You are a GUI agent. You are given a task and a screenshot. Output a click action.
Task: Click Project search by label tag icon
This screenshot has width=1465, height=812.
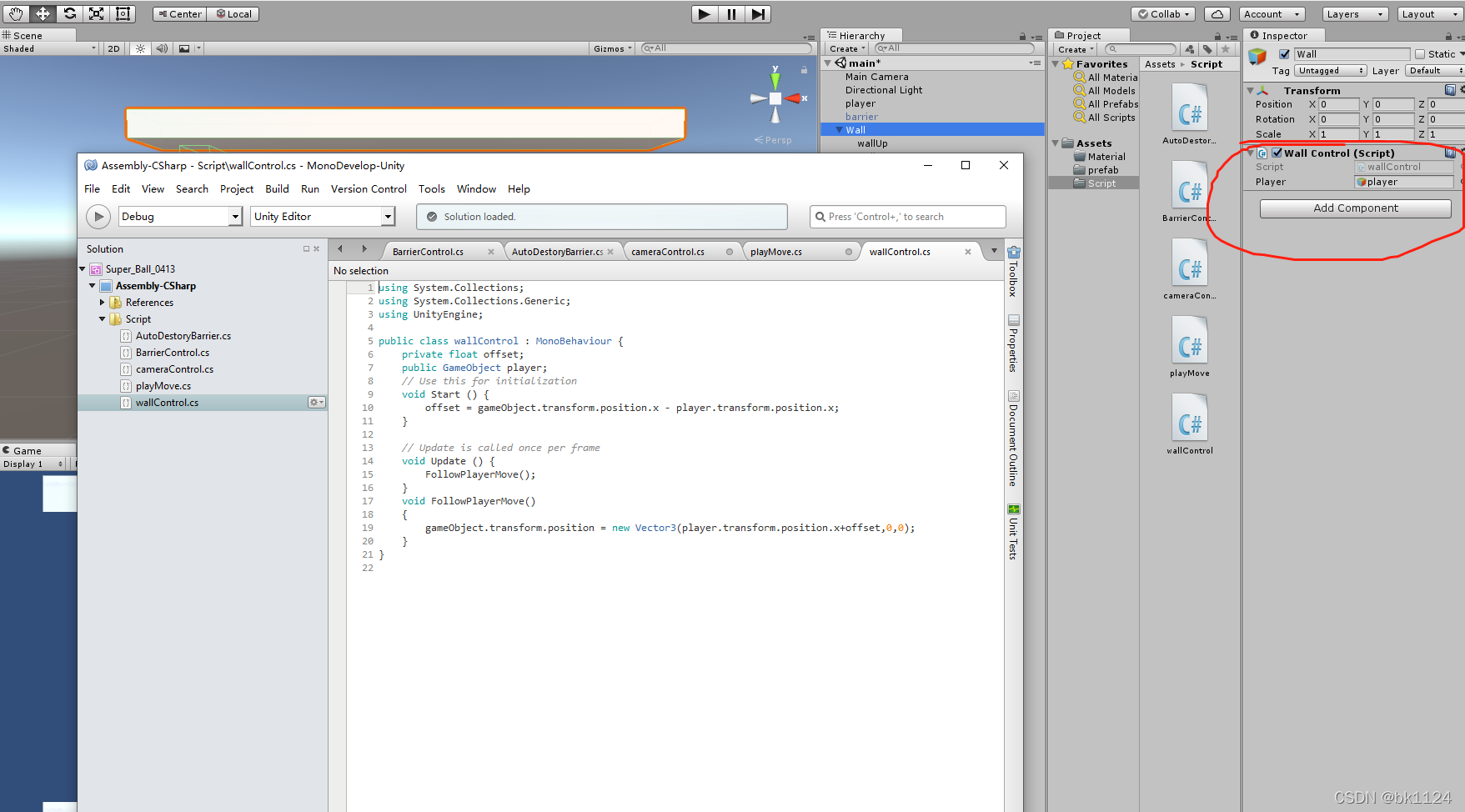(x=1207, y=49)
